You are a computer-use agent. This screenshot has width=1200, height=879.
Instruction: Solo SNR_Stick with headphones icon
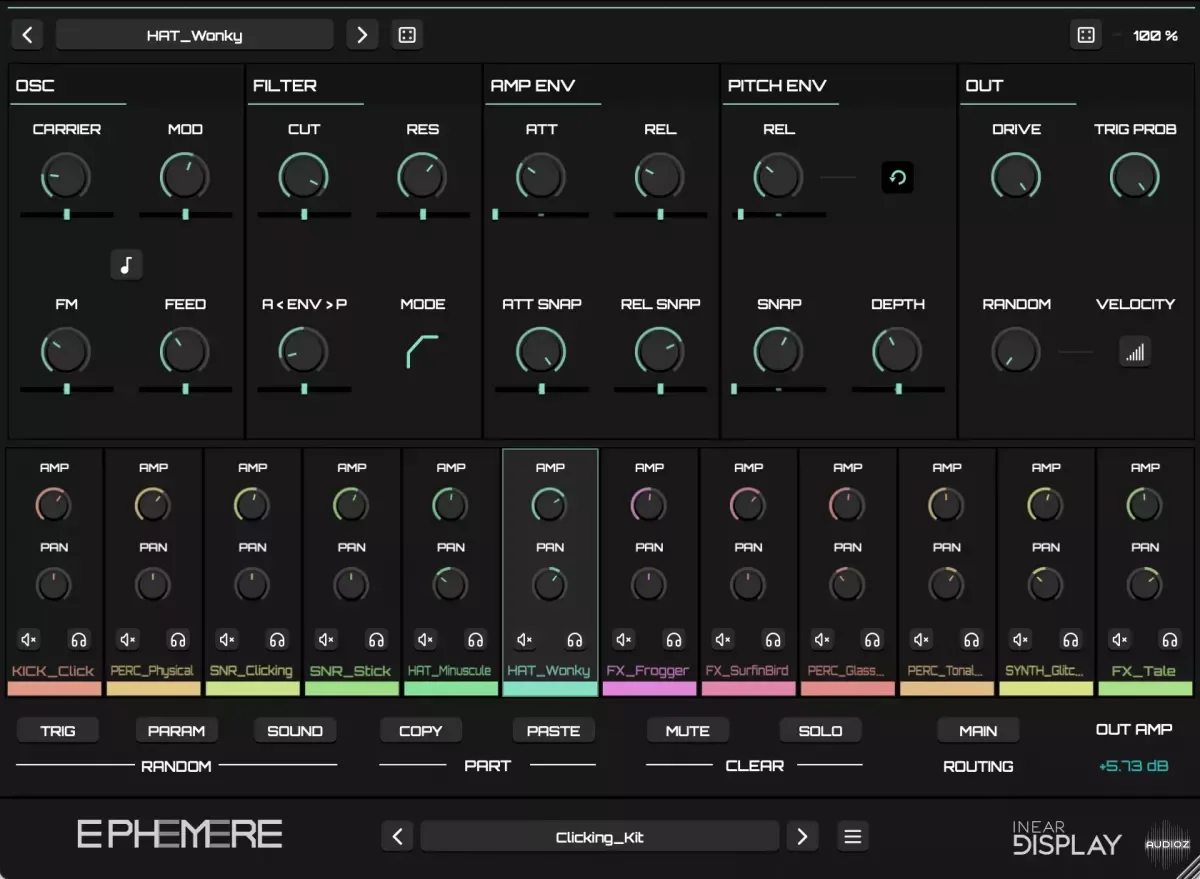(x=376, y=640)
